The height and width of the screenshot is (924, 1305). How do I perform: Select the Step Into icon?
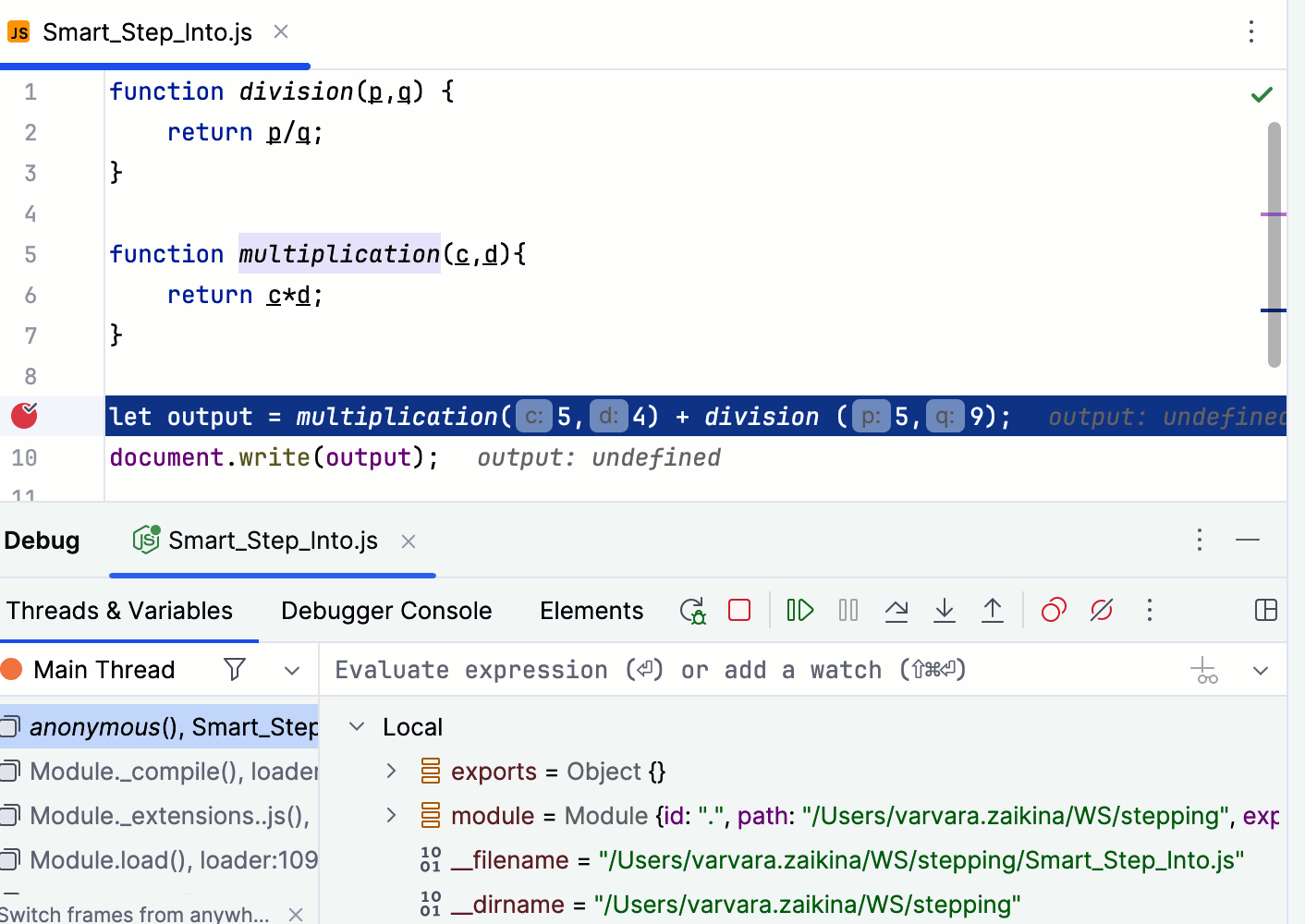[945, 610]
